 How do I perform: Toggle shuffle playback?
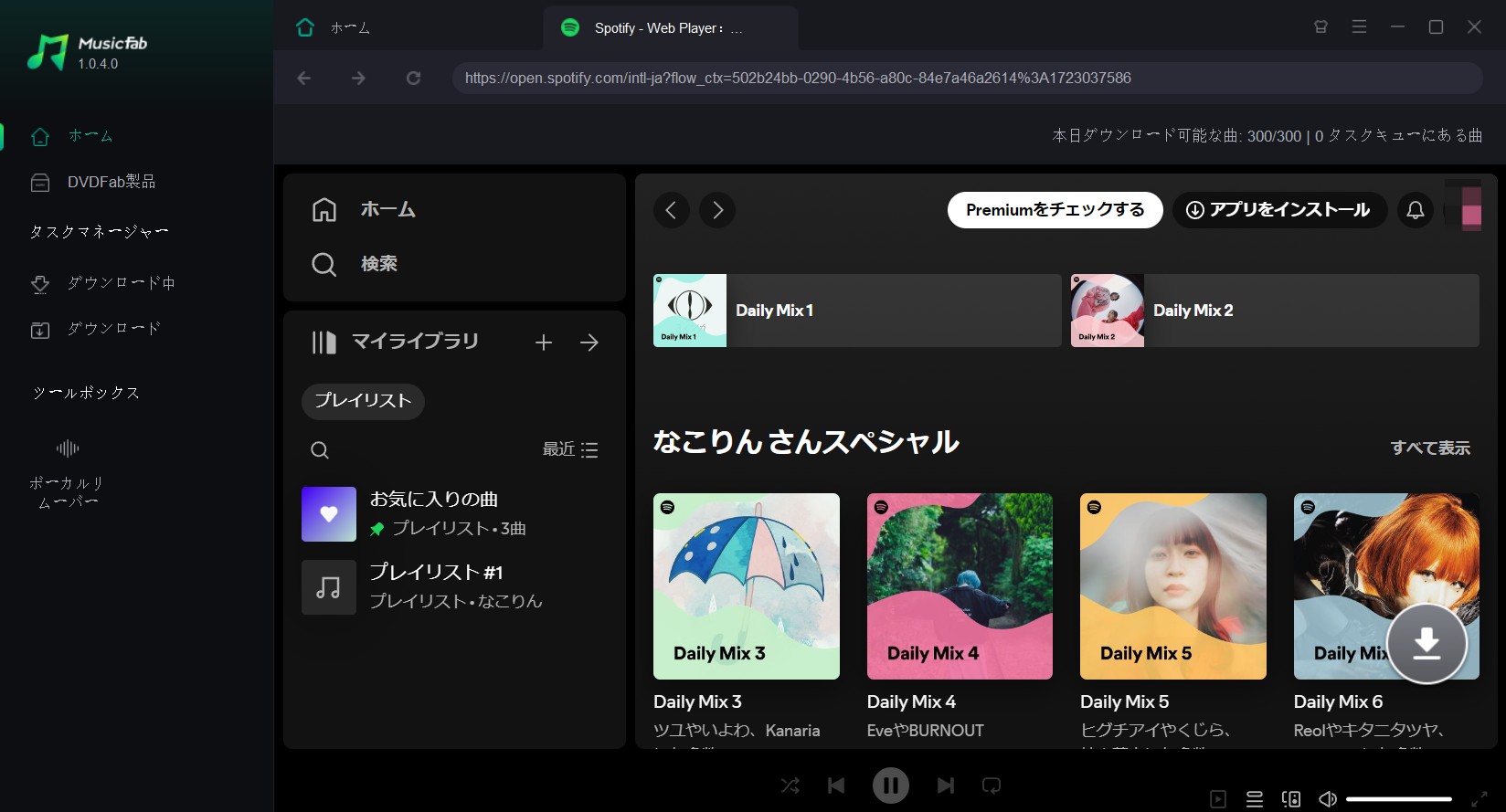click(x=790, y=786)
